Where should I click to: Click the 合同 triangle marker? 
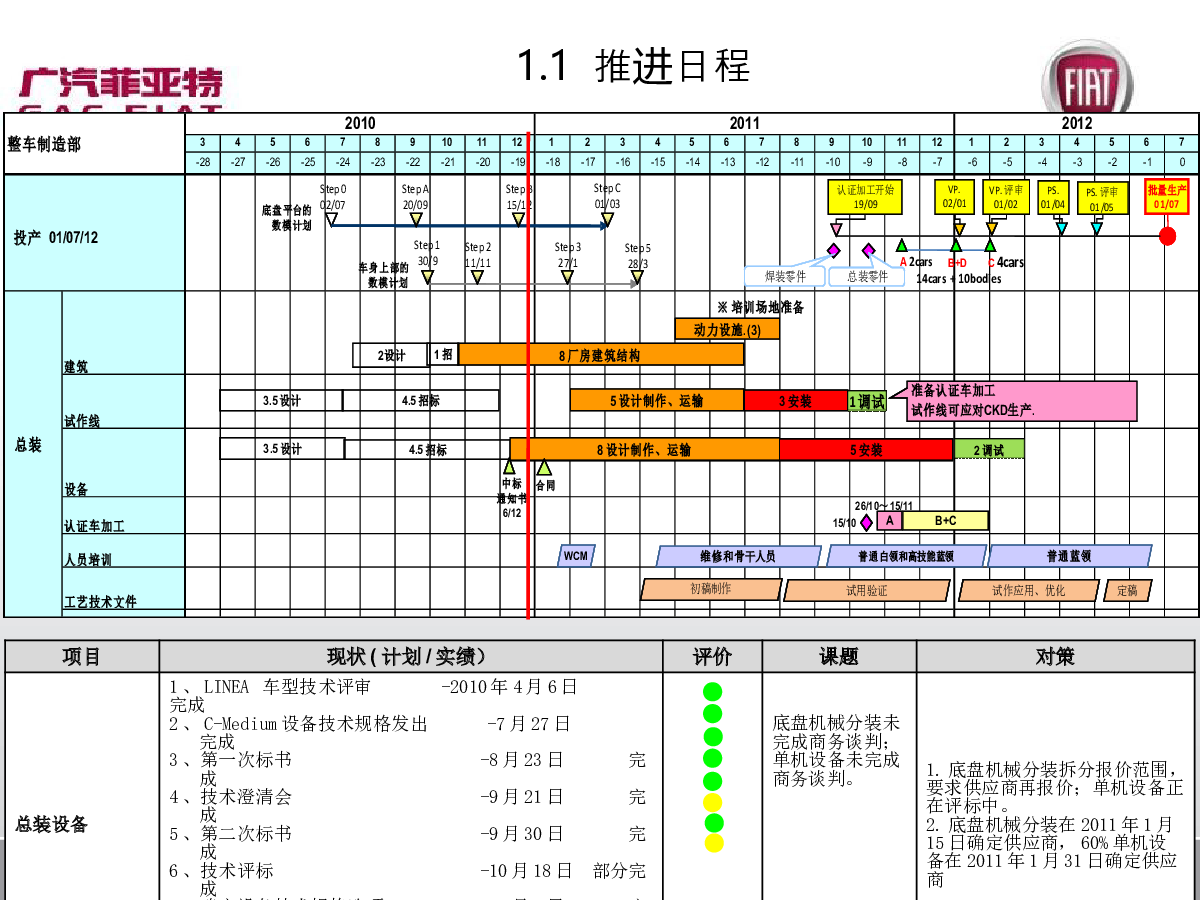click(544, 466)
